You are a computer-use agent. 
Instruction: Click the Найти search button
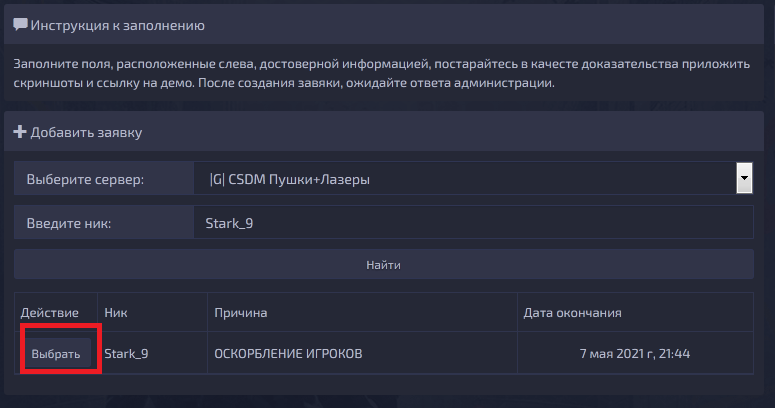coord(384,265)
